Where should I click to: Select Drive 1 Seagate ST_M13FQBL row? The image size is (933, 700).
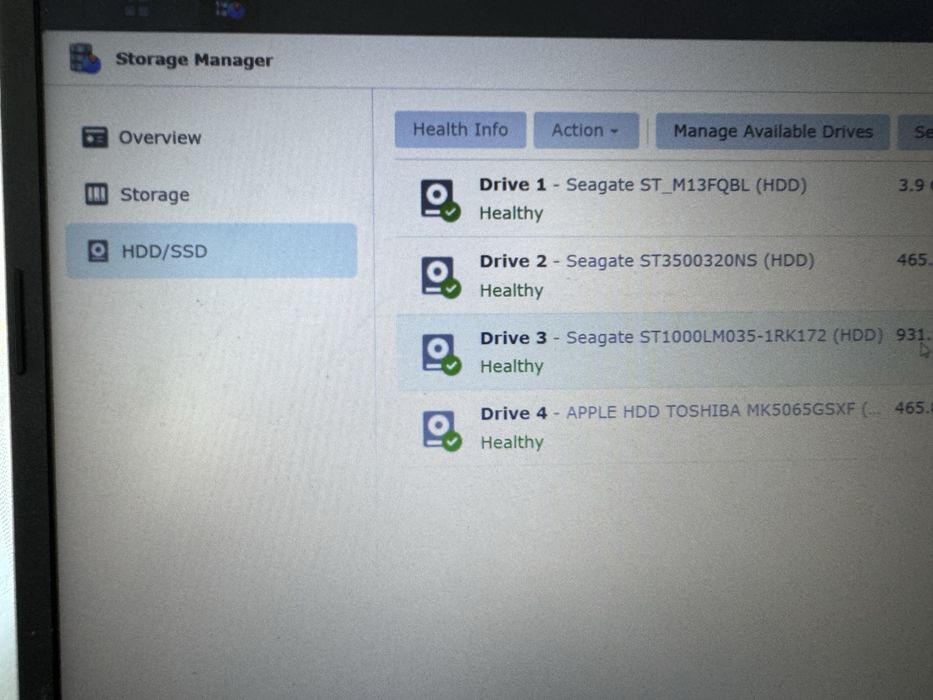point(664,199)
